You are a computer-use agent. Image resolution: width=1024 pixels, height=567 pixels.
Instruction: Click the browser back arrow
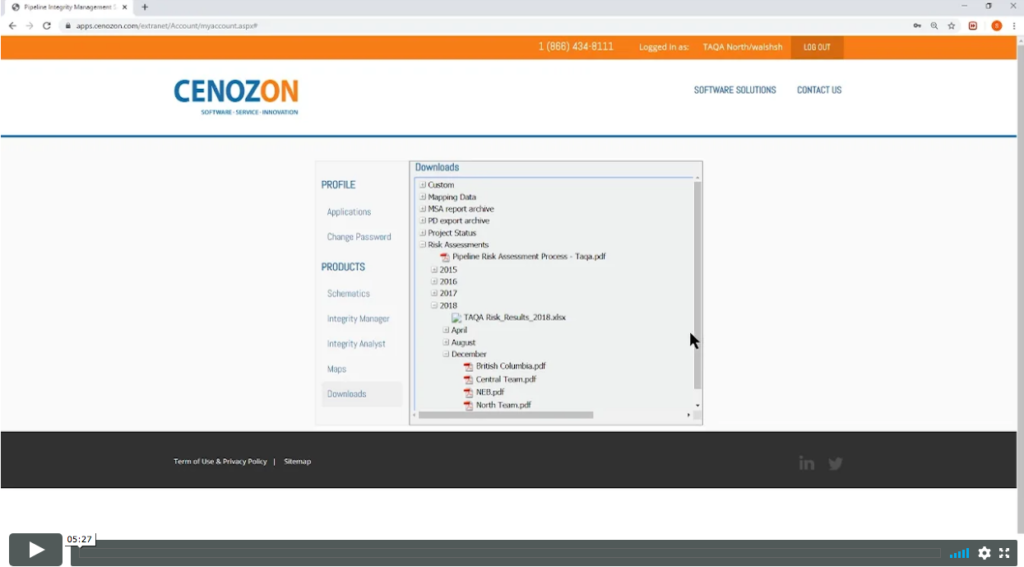point(12,25)
